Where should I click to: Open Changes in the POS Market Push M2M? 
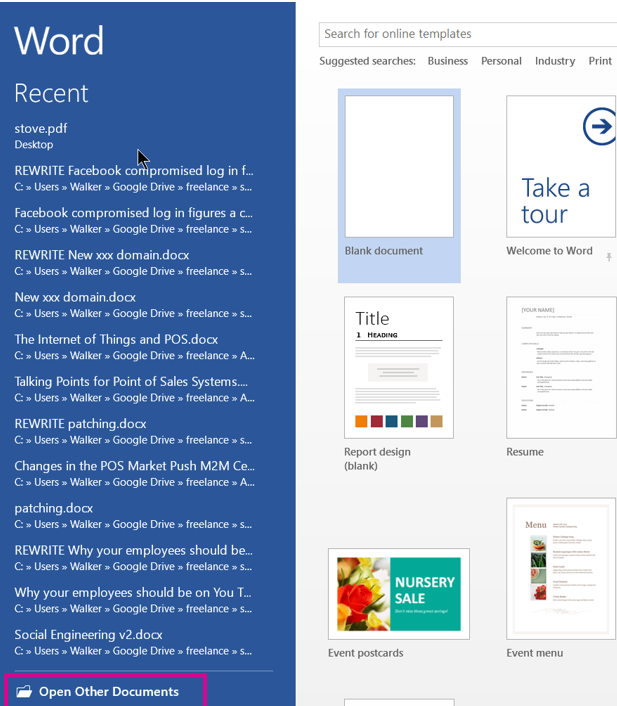[135, 474]
